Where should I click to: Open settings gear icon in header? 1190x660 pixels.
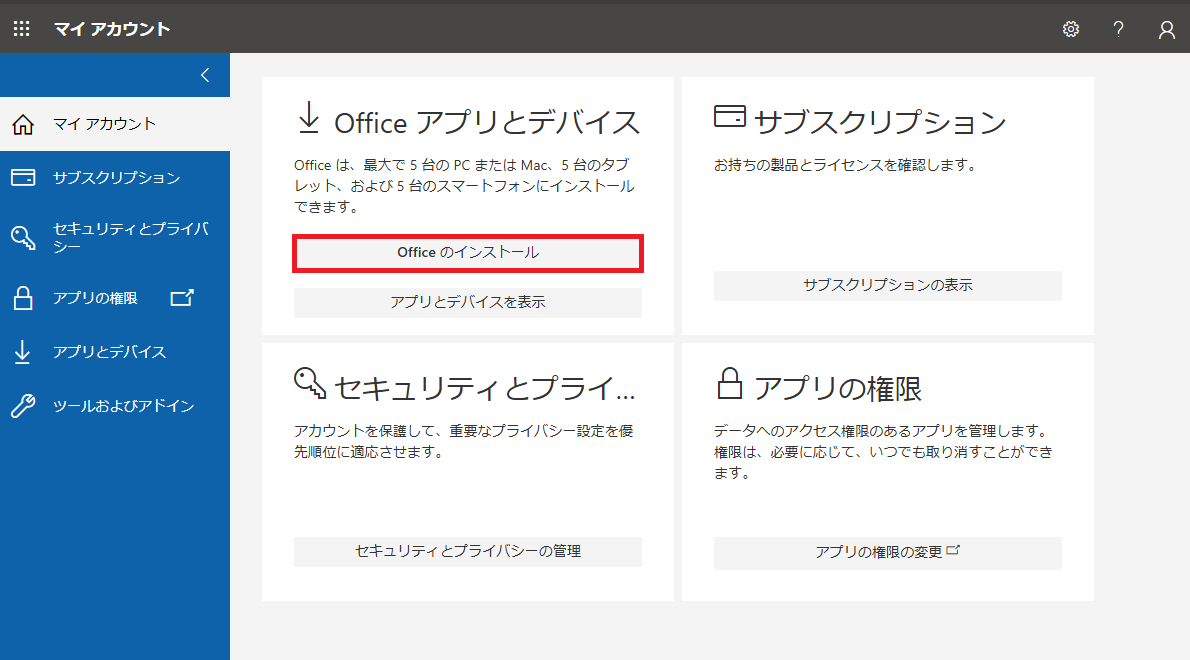pyautogui.click(x=1071, y=29)
